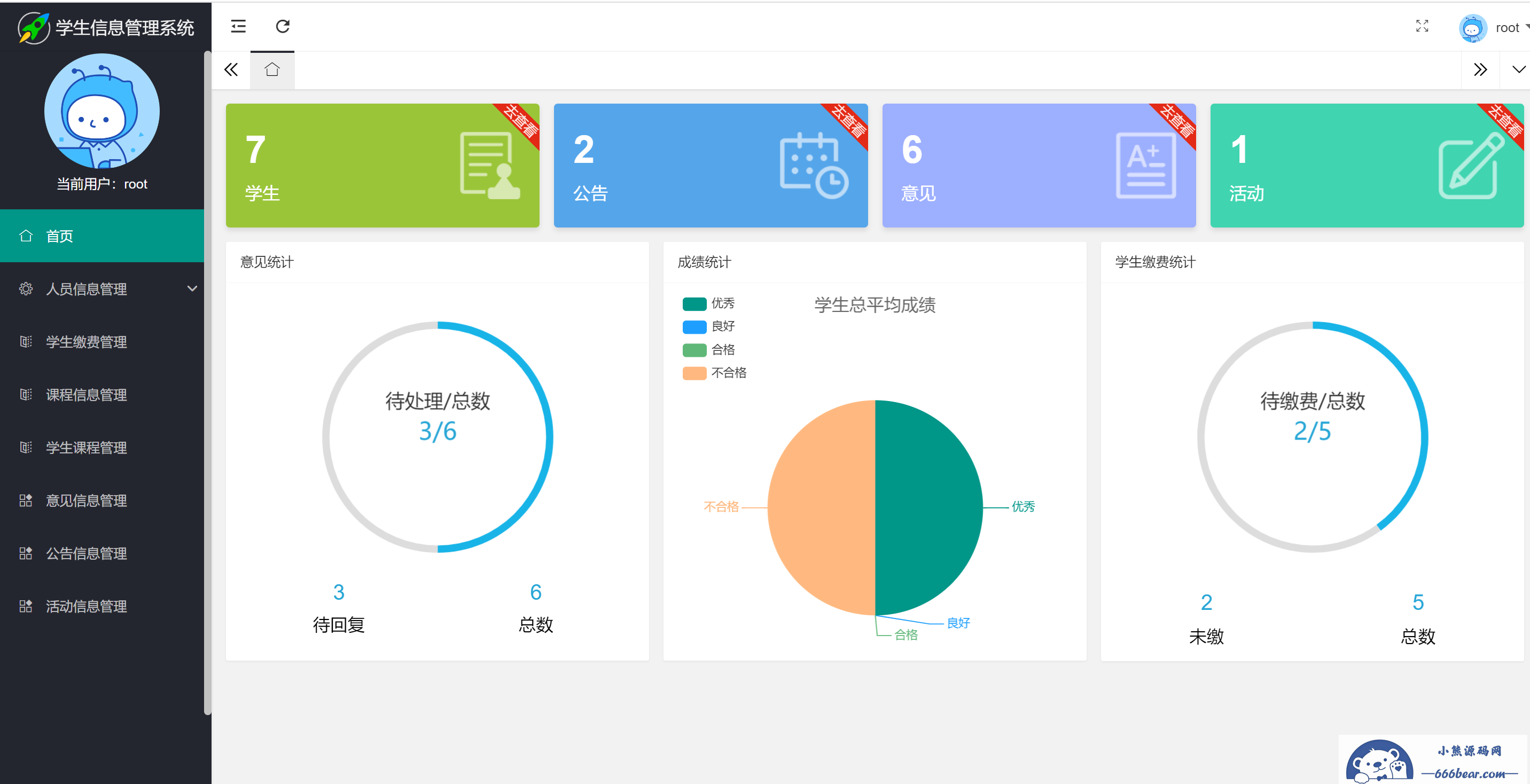
Task: Open 课程信息管理 menu item
Action: coord(102,394)
